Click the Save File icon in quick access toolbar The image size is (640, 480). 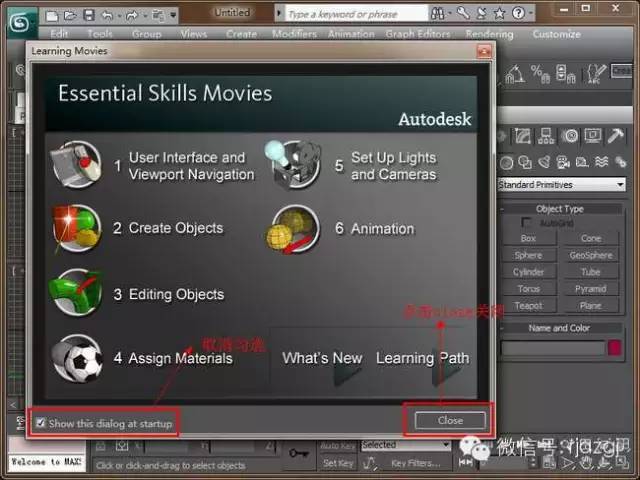click(89, 16)
